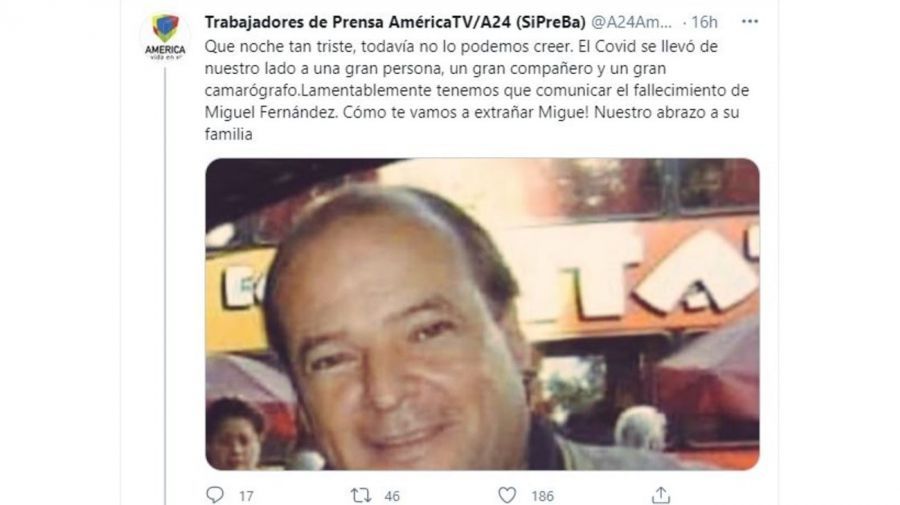Image resolution: width=900 pixels, height=505 pixels.
Task: Click the reply count 17
Action: 246,496
